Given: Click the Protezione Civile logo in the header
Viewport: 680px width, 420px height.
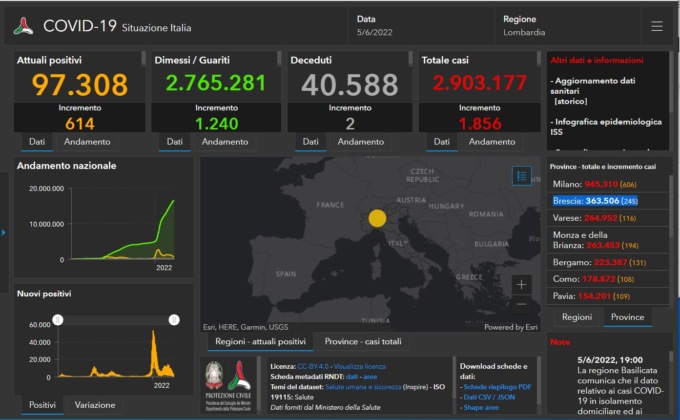Looking at the screenshot, I should 22,27.
